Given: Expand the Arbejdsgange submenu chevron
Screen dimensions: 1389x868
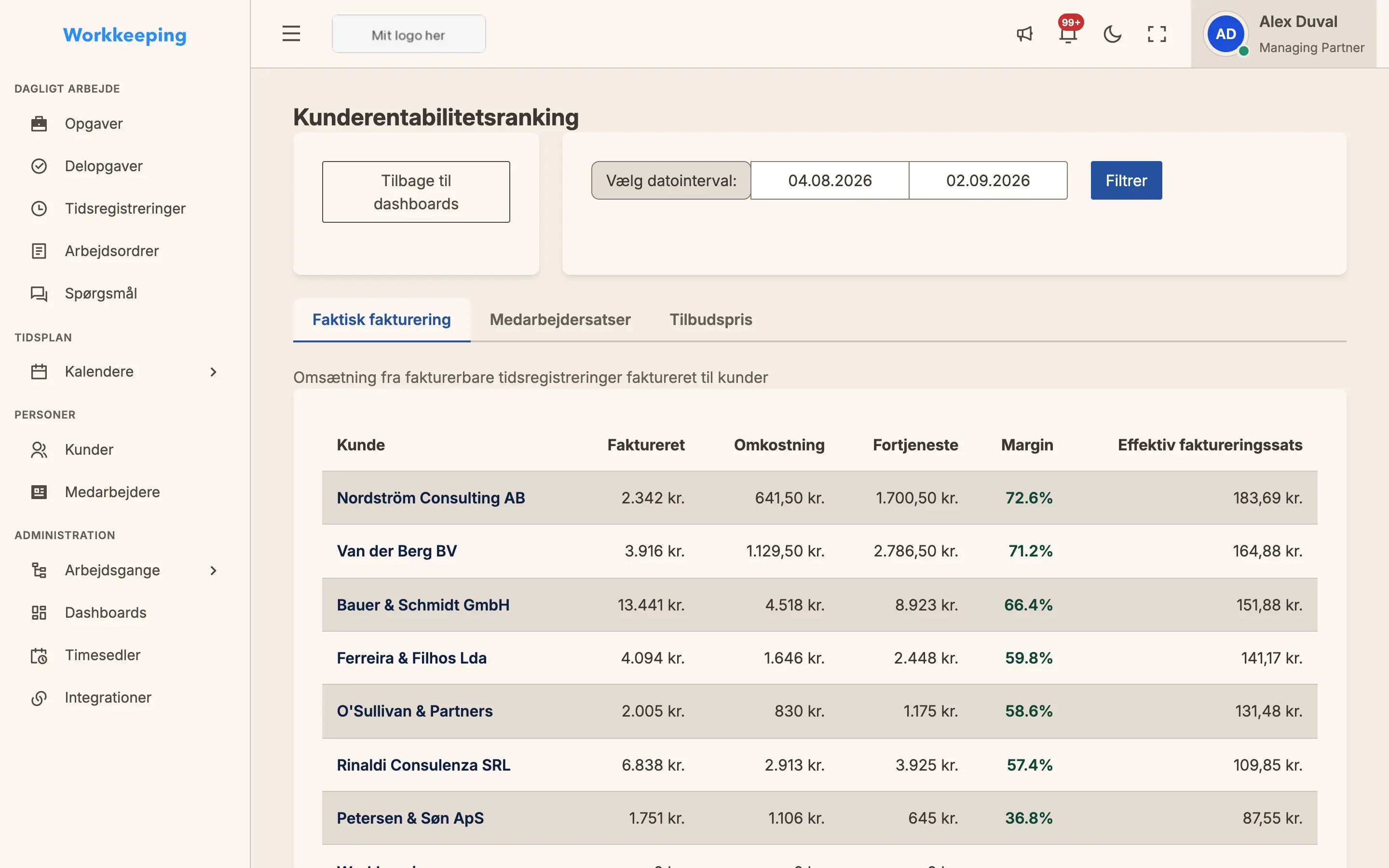Looking at the screenshot, I should pyautogui.click(x=213, y=570).
